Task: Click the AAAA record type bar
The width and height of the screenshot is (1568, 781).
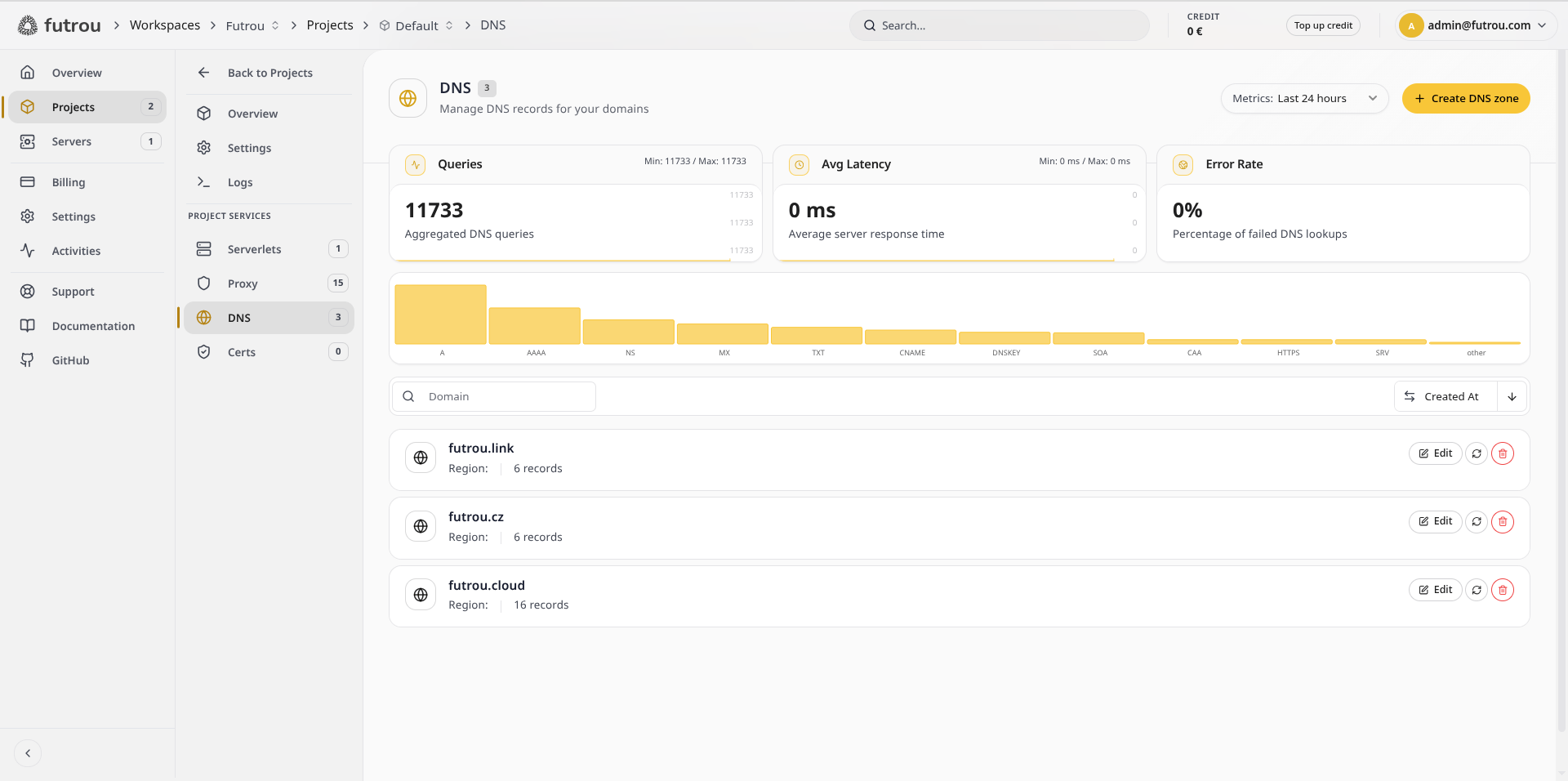Action: click(535, 326)
